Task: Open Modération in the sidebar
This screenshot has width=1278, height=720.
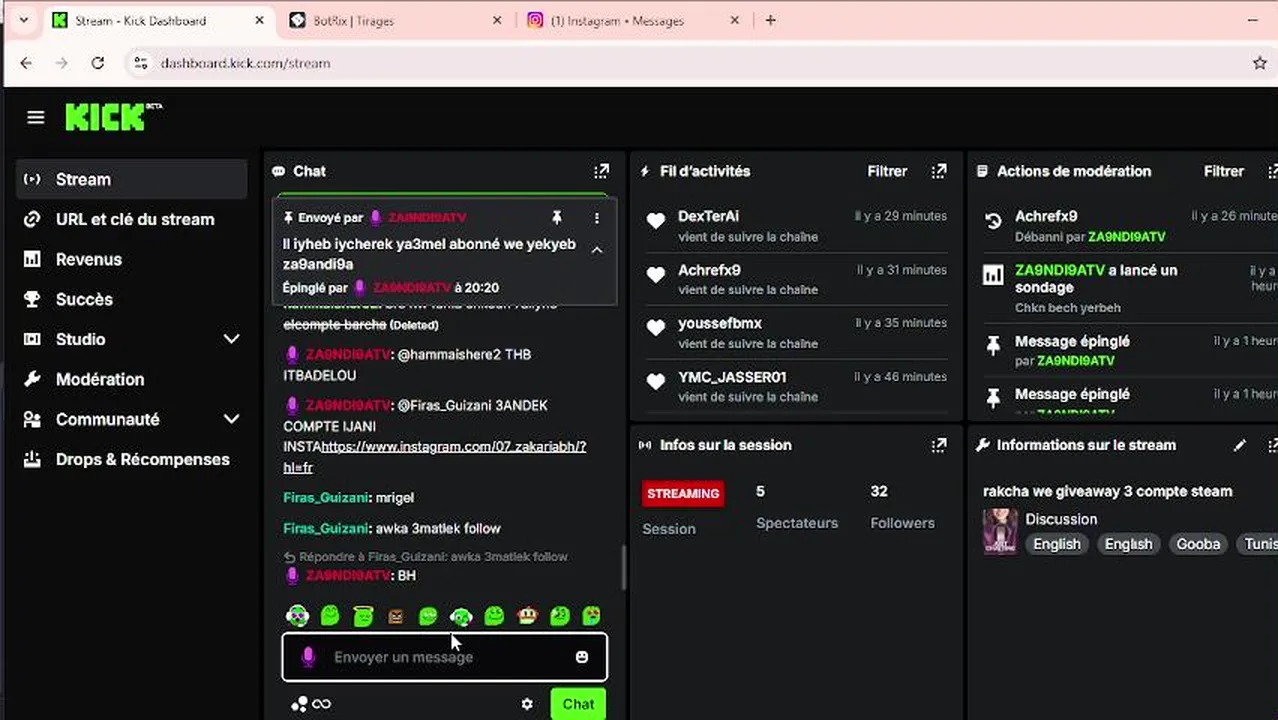Action: [x=132, y=379]
